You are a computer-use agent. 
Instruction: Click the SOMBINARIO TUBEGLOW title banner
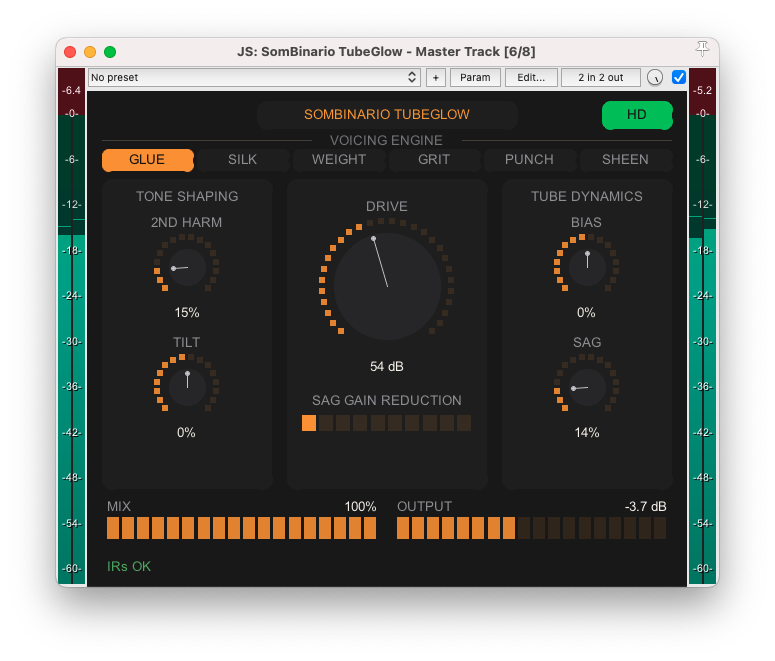pyautogui.click(x=387, y=115)
